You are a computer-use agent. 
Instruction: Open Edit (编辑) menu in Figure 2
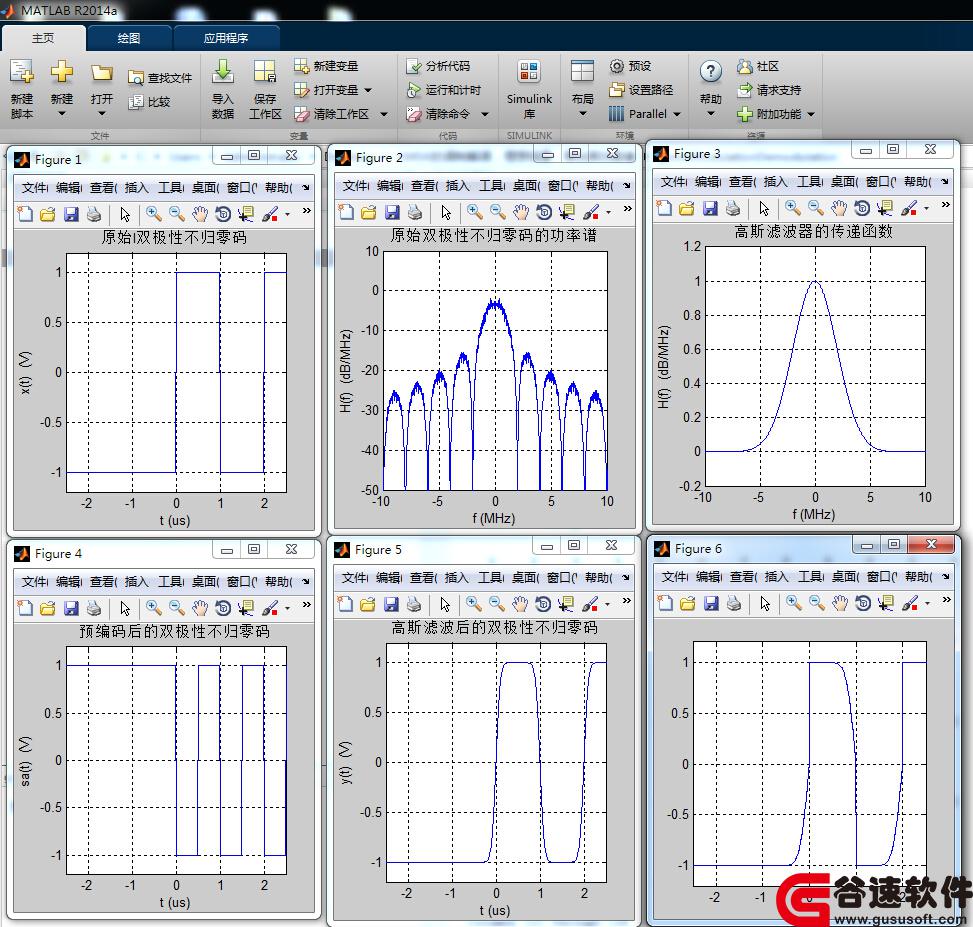pos(390,186)
